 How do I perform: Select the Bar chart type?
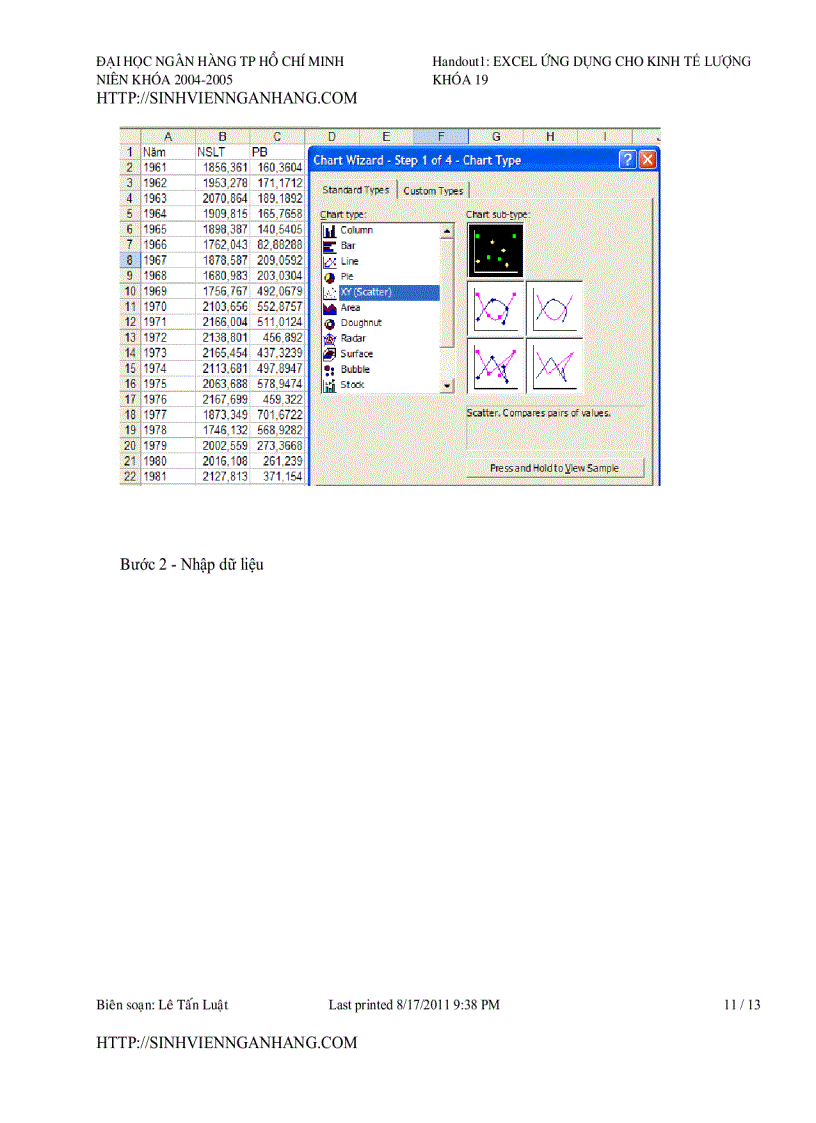click(350, 245)
